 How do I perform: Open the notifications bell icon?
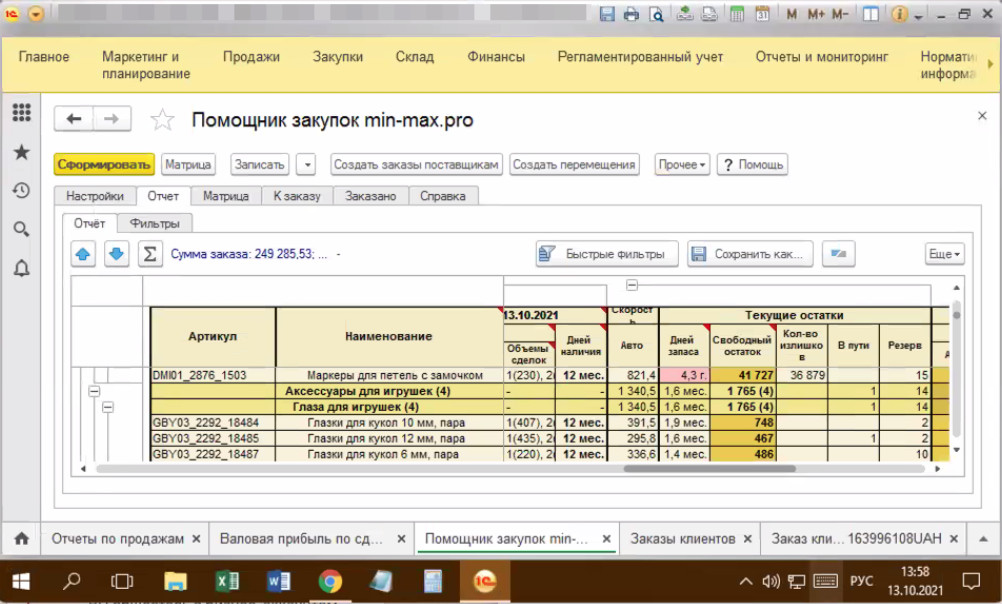(x=21, y=268)
